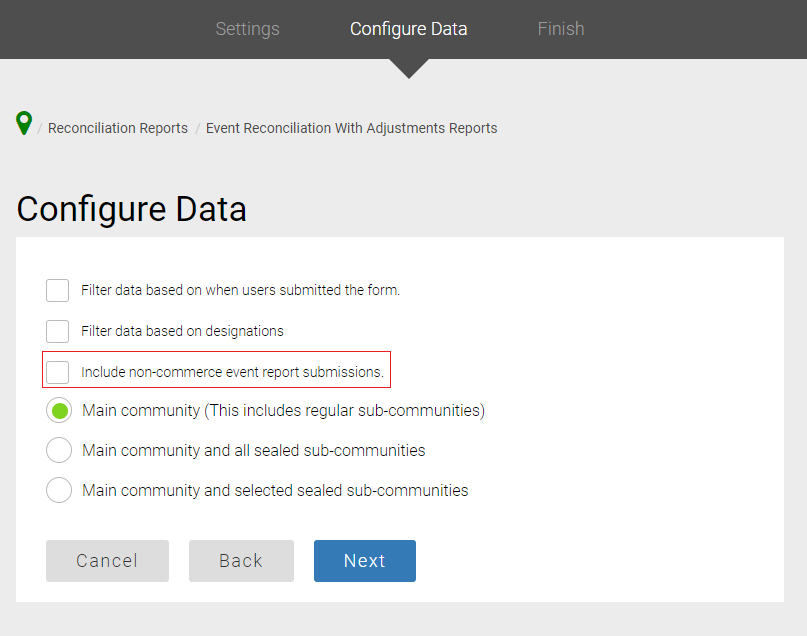The height and width of the screenshot is (636, 807).
Task: Go to the Settings step tab
Action: point(247,29)
